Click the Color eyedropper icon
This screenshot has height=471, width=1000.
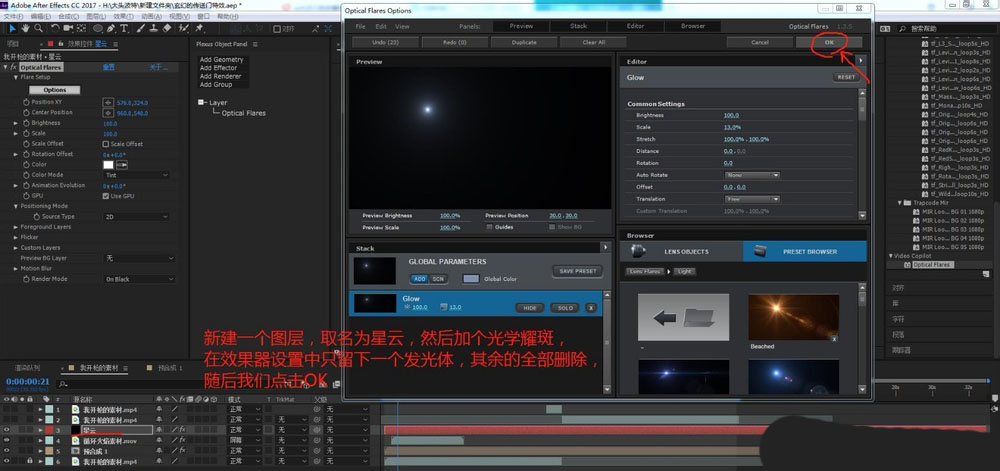click(x=124, y=164)
